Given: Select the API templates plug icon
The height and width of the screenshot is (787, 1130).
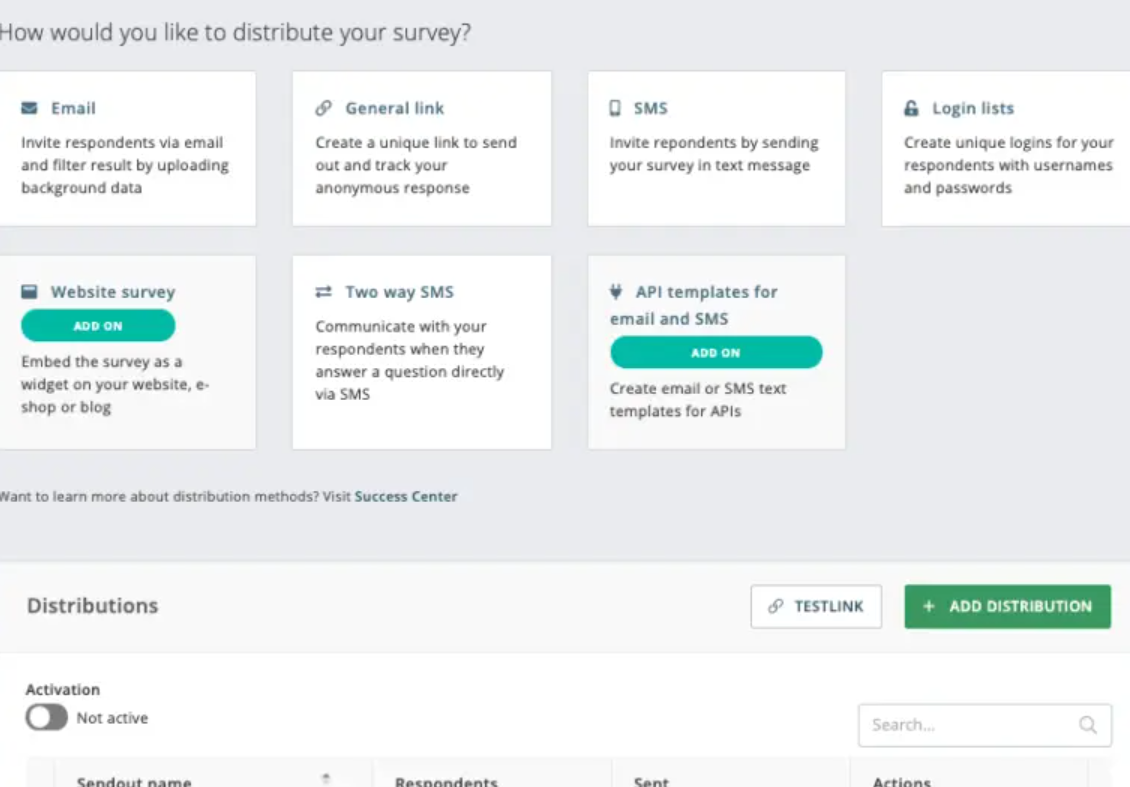Looking at the screenshot, I should coord(618,291).
